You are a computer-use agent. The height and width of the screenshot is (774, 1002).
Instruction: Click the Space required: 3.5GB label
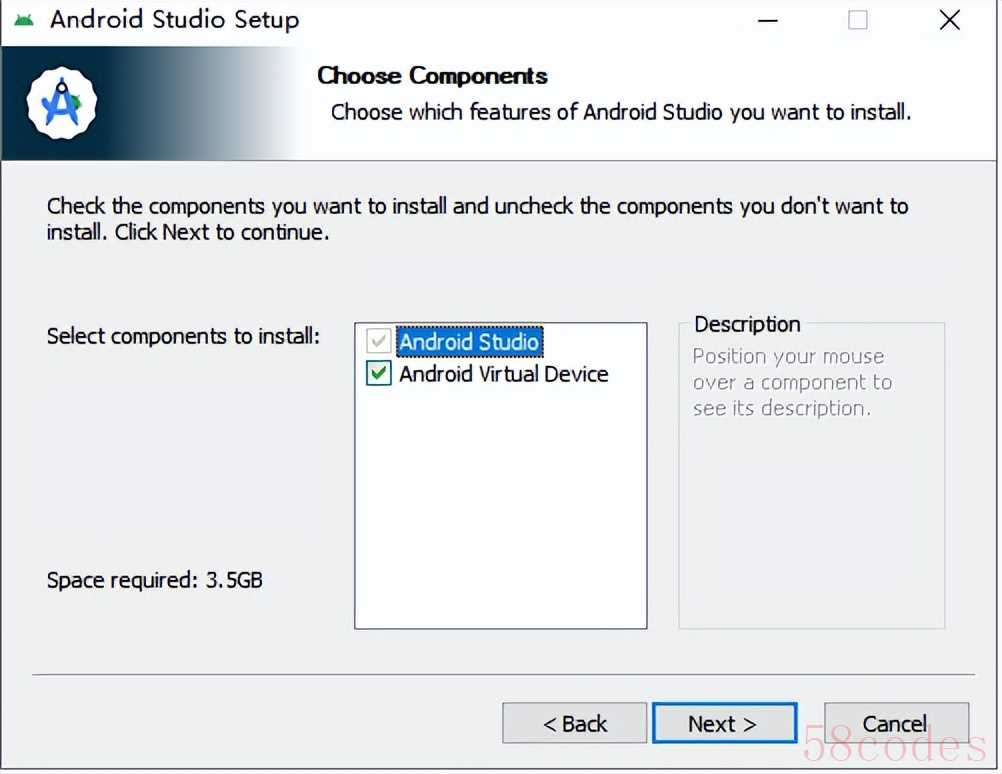[155, 580]
